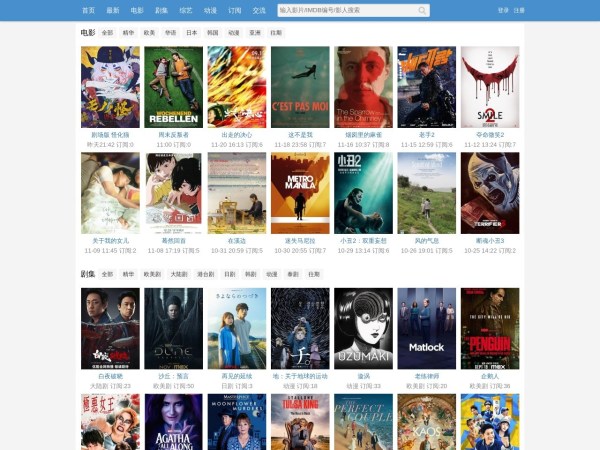This screenshot has height=450, width=600.
Task: Open the Matlock series poster
Action: (x=426, y=329)
